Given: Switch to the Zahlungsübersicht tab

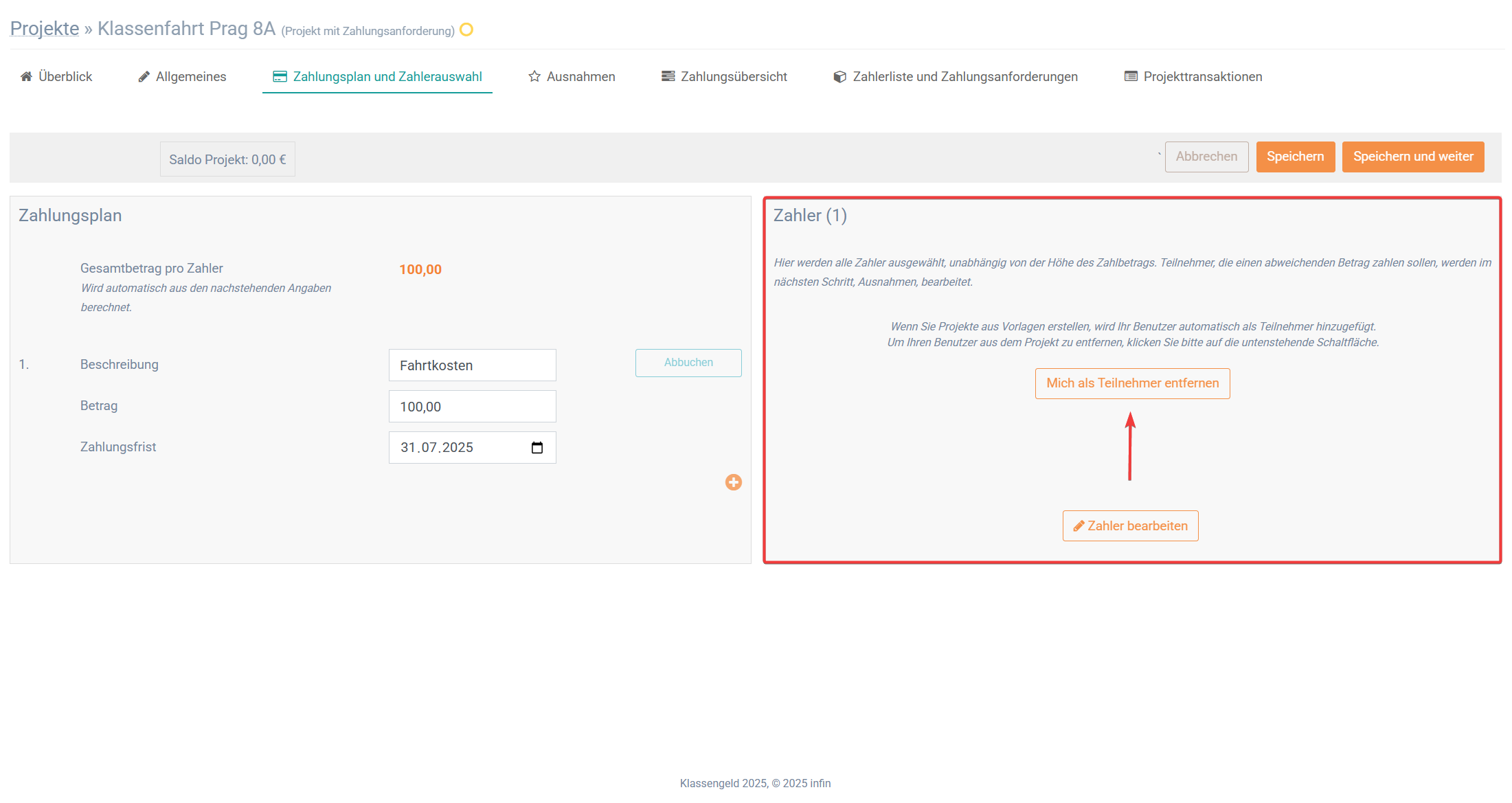Looking at the screenshot, I should pos(733,76).
